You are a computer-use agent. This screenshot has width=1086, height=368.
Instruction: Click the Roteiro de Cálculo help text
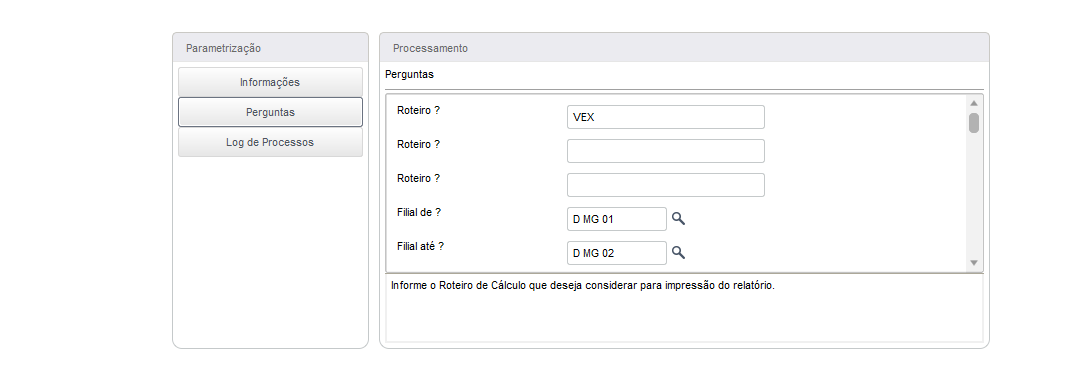pos(582,286)
